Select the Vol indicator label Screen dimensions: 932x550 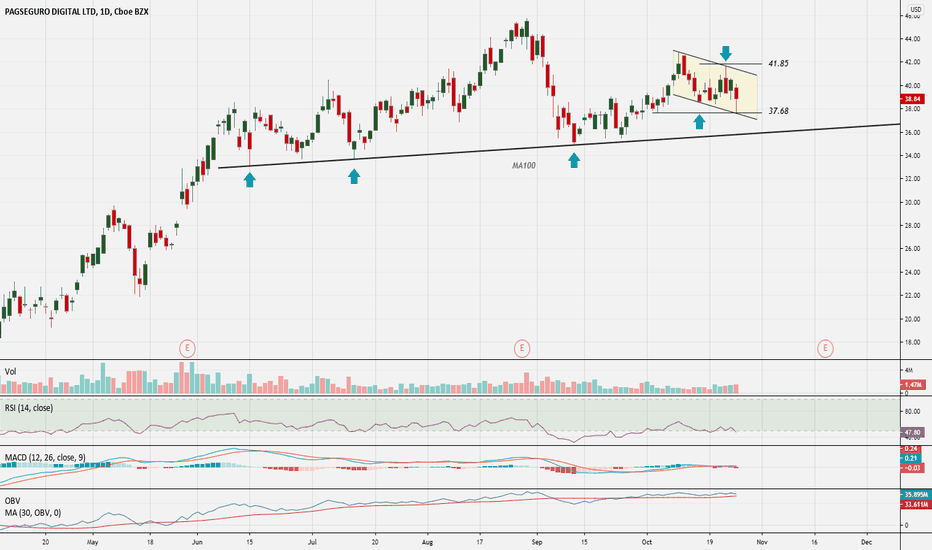point(11,372)
